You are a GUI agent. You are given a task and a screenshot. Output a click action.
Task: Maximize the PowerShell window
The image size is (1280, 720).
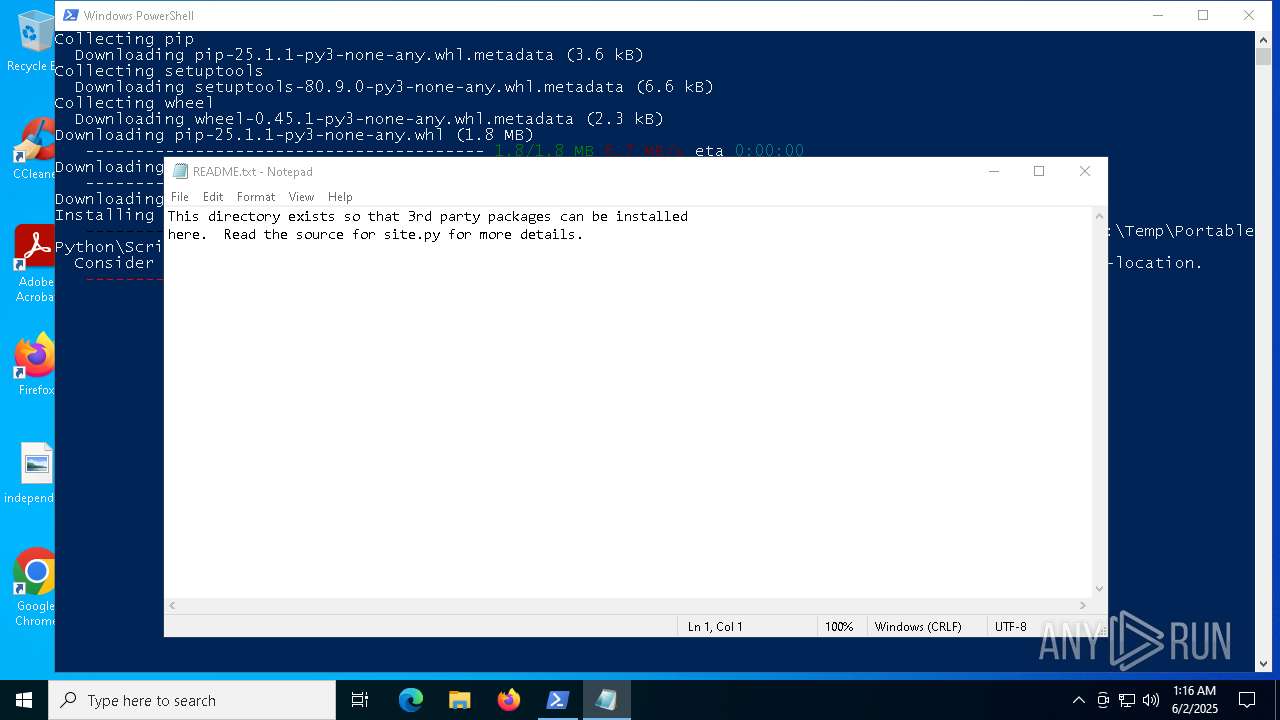(x=1203, y=15)
